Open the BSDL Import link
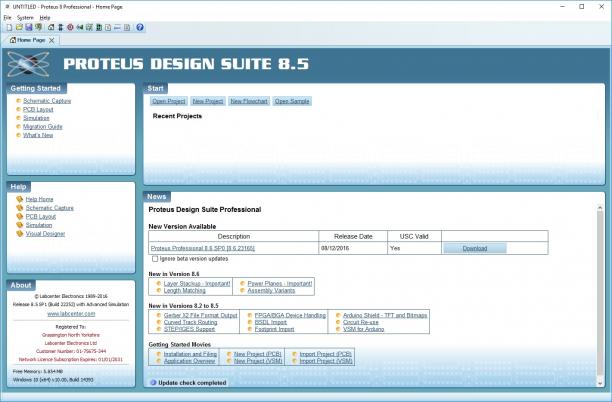 [x=270, y=322]
